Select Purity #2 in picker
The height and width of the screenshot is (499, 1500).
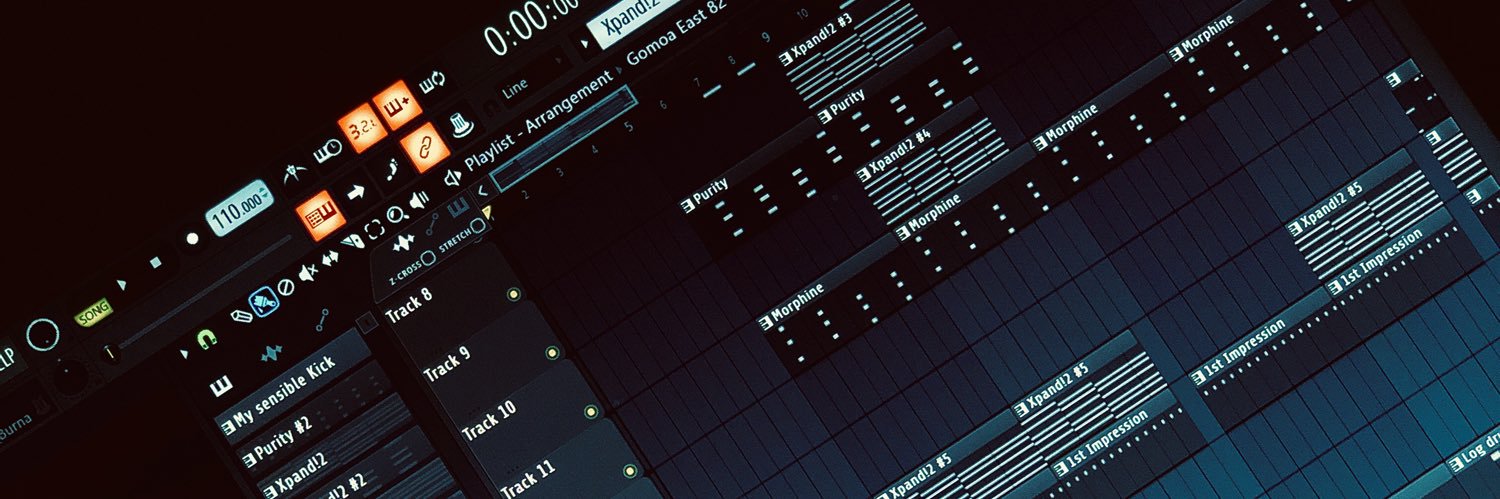tap(315, 418)
